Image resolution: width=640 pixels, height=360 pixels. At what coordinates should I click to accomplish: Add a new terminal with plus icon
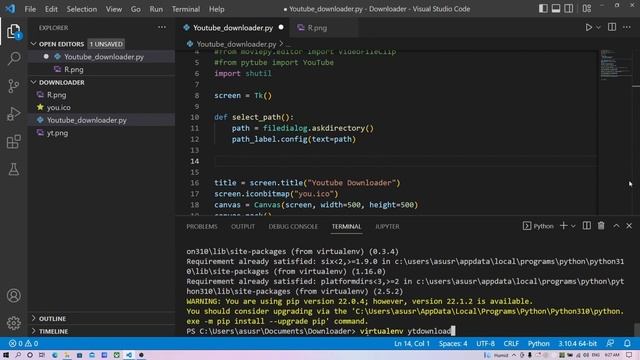coord(563,226)
